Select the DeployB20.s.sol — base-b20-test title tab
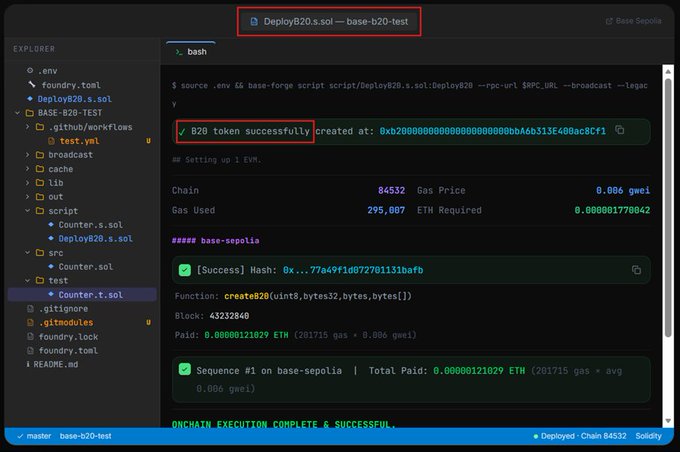 [329, 21]
